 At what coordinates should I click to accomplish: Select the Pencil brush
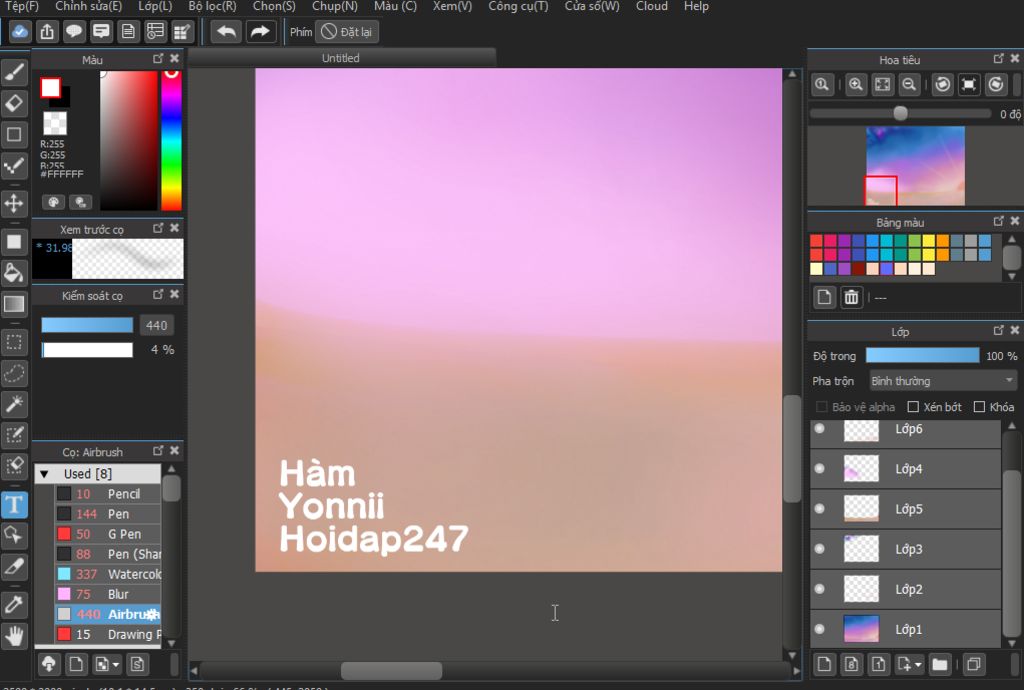pos(108,494)
